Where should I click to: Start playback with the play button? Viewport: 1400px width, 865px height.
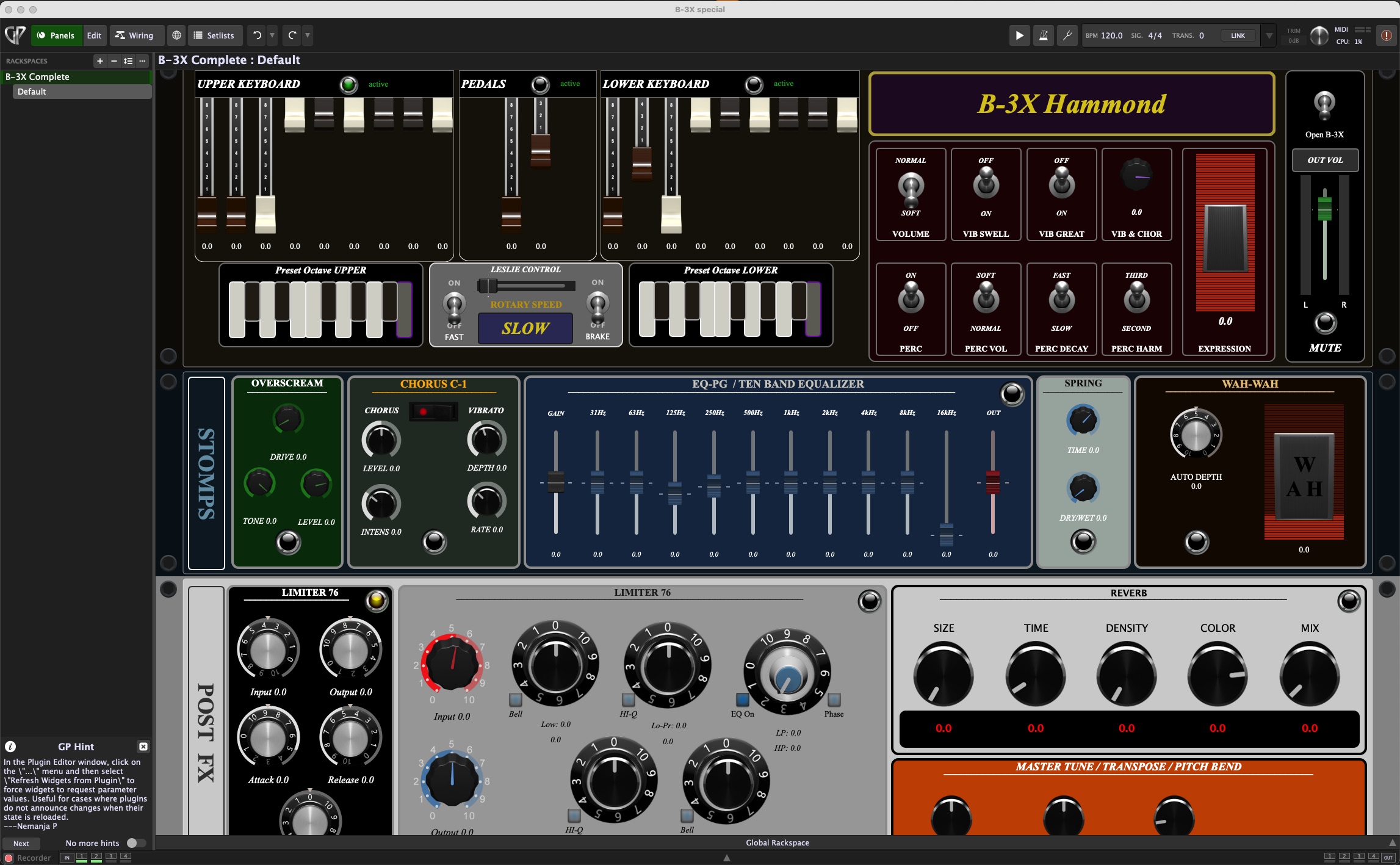click(1019, 35)
